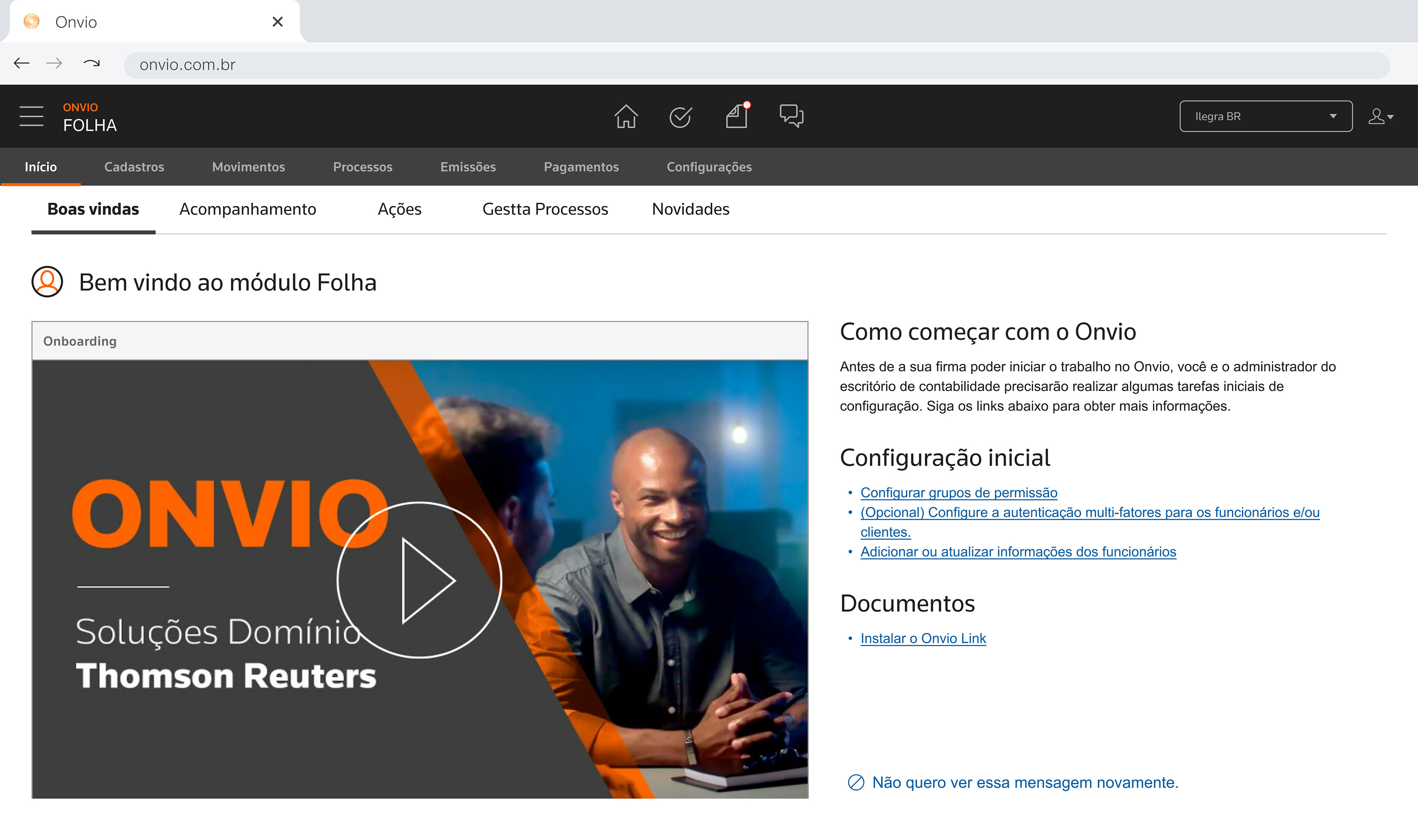The image size is (1418, 840).
Task: Click the user avatar icon beside welcome heading
Action: [47, 282]
